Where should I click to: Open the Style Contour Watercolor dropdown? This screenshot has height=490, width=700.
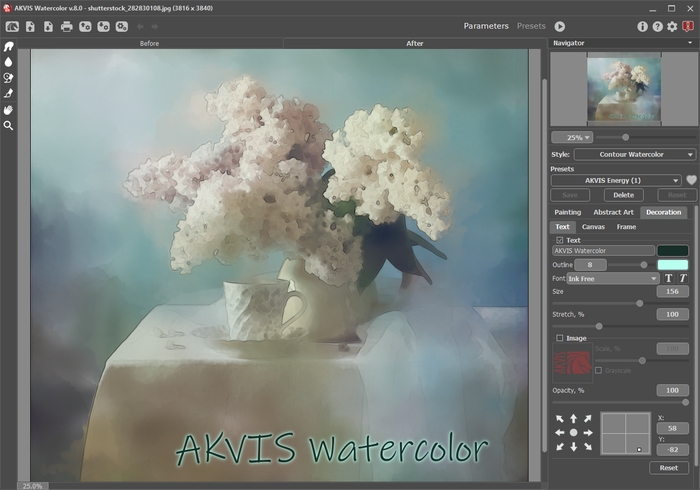pos(635,154)
